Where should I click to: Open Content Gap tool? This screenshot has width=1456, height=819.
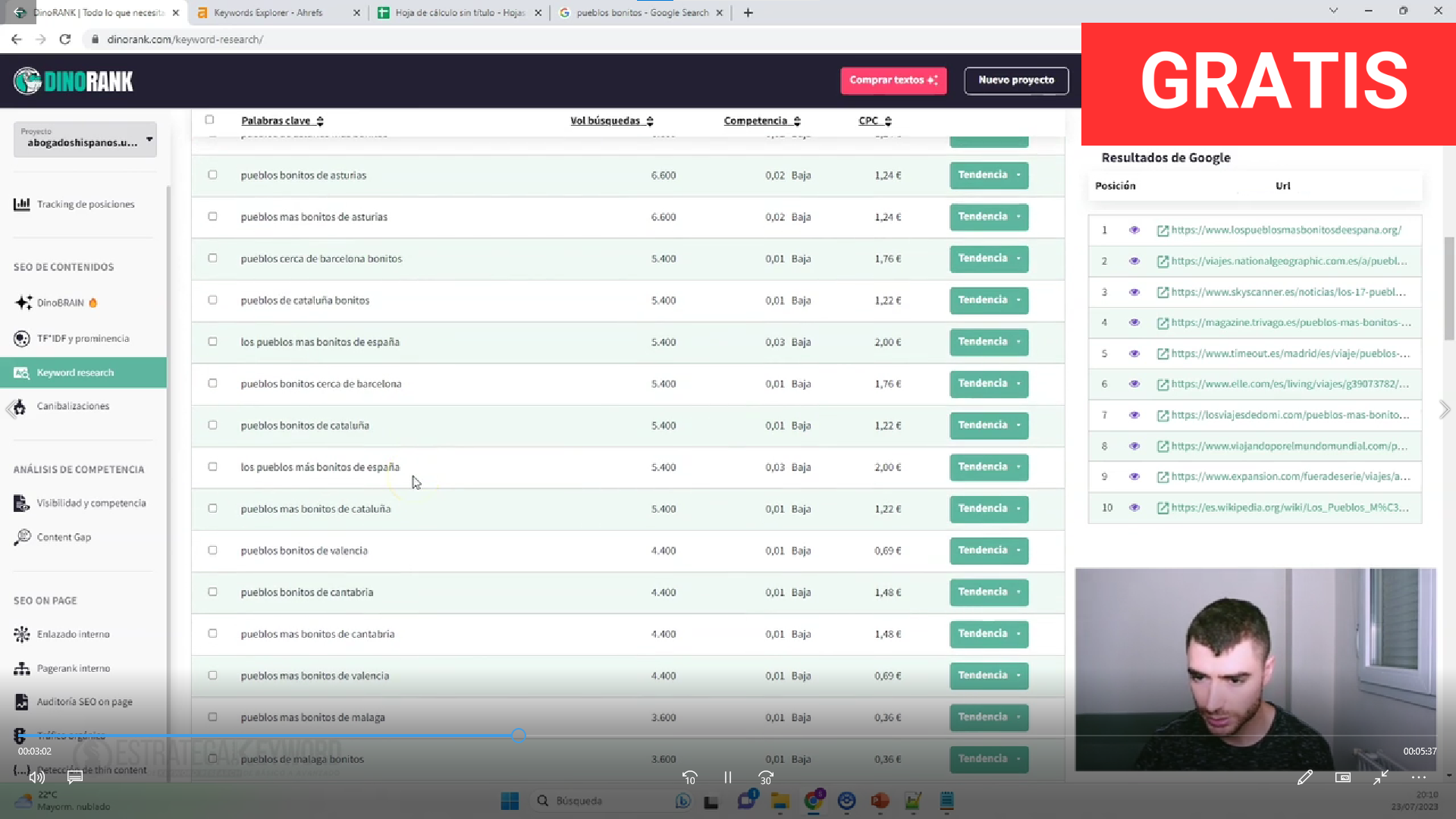click(53, 537)
